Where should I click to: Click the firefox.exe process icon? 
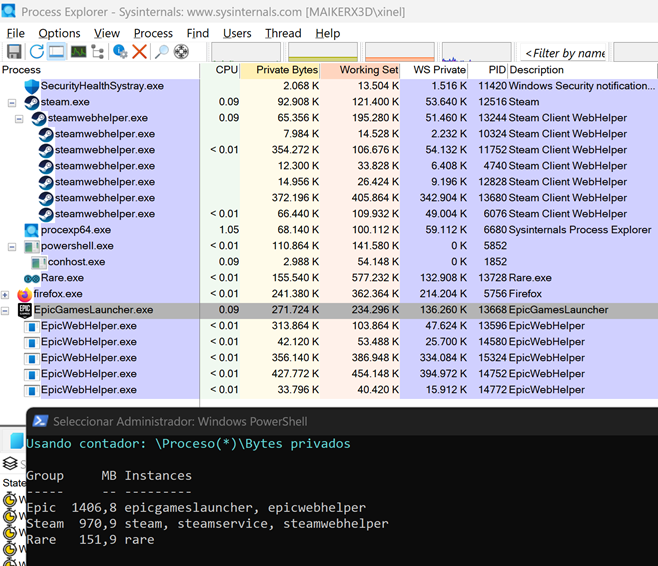[x=24, y=294]
